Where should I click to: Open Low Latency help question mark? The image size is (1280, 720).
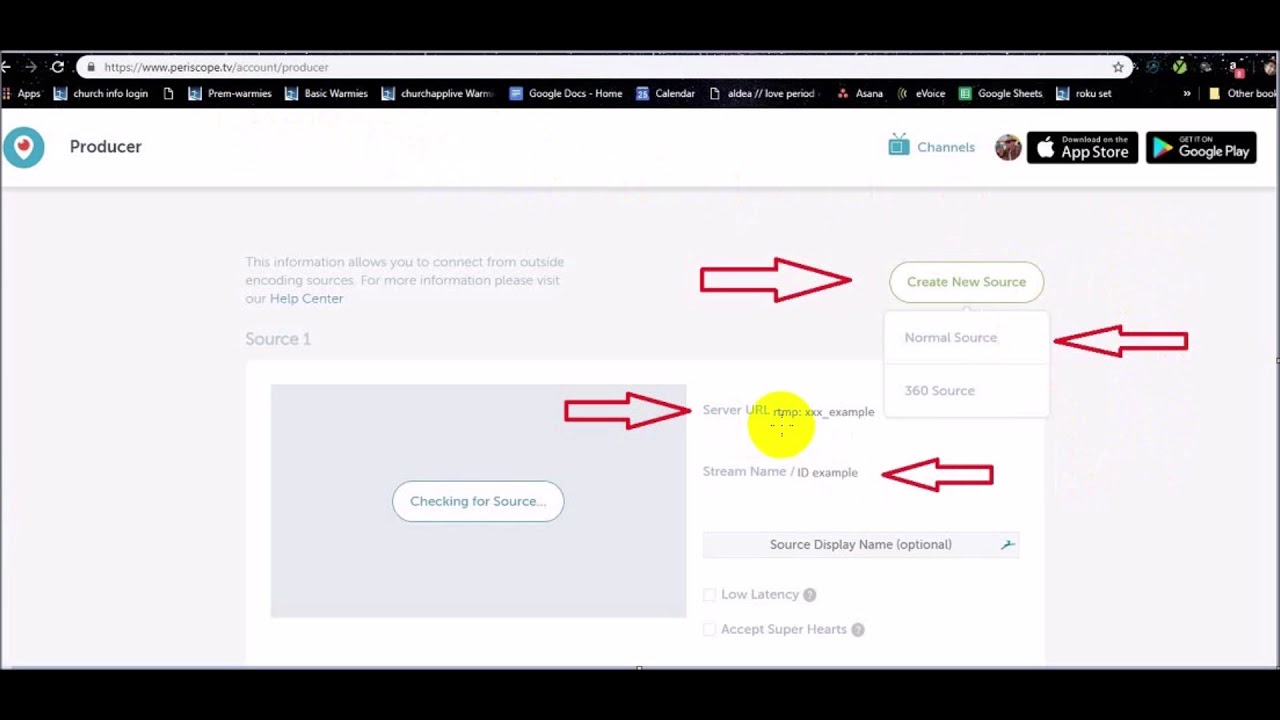[810, 595]
